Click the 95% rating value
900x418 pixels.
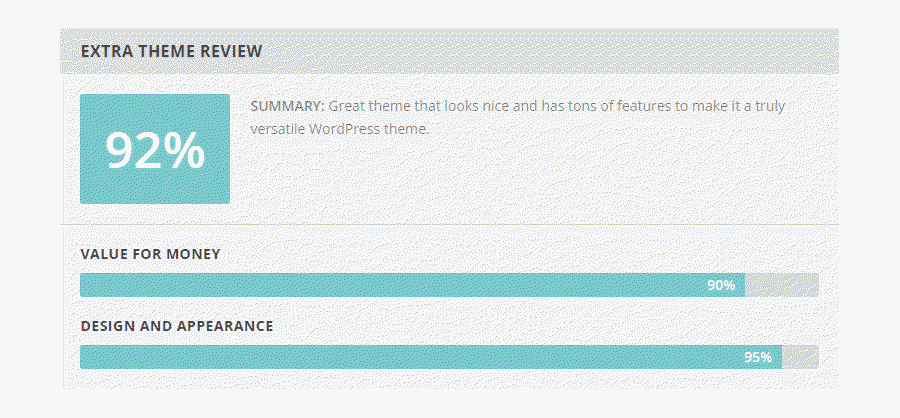(758, 357)
